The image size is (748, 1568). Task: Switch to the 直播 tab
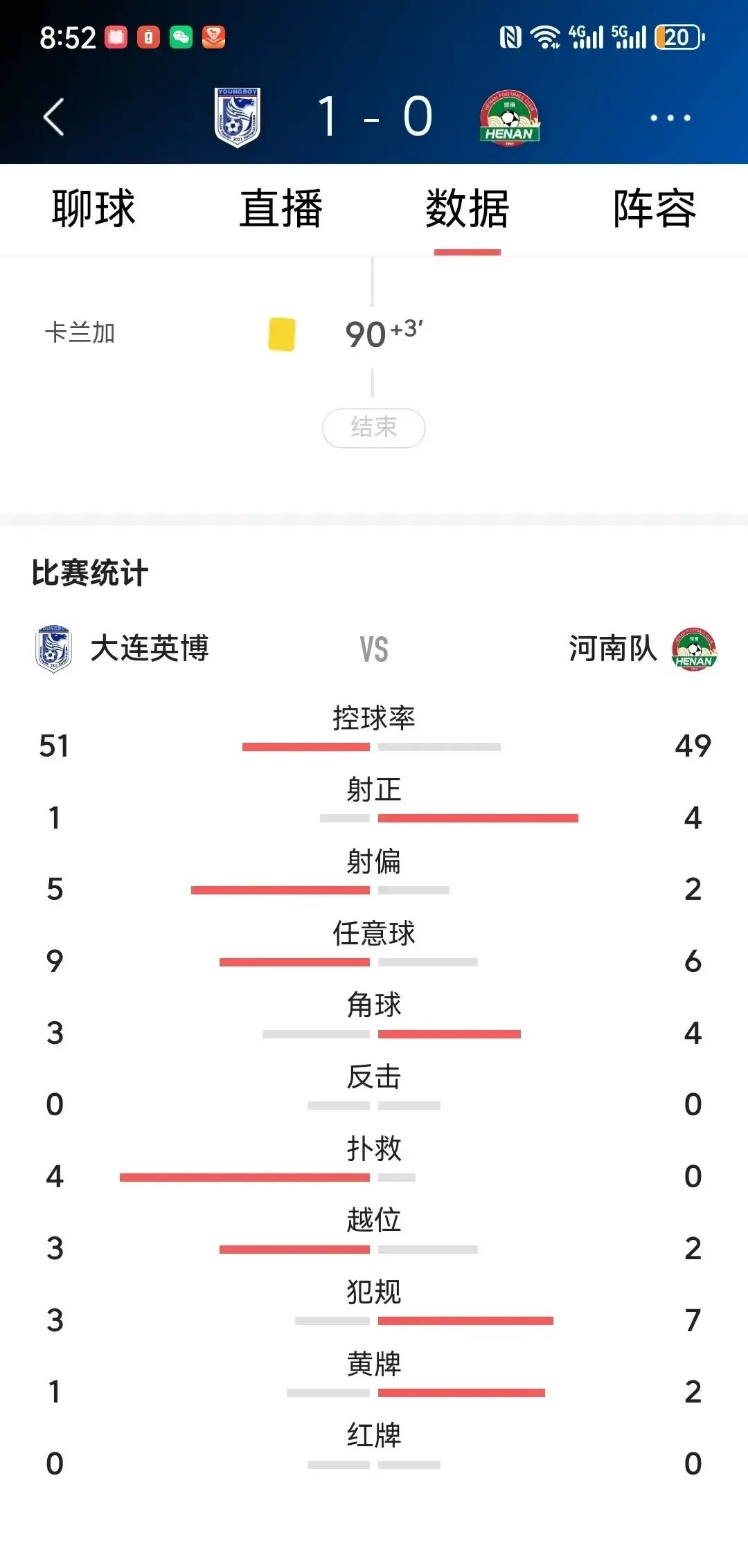pos(280,208)
